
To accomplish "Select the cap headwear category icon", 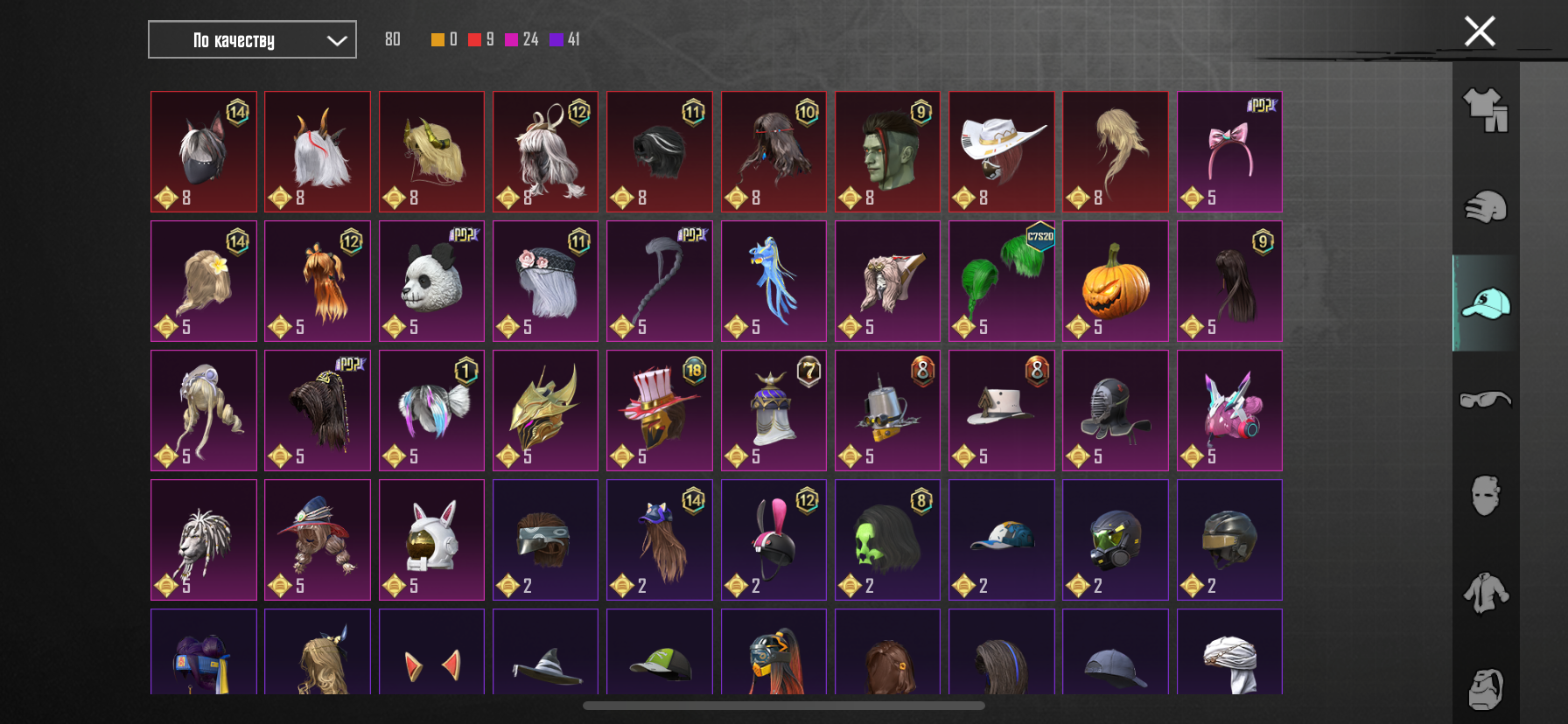I will (1486, 303).
